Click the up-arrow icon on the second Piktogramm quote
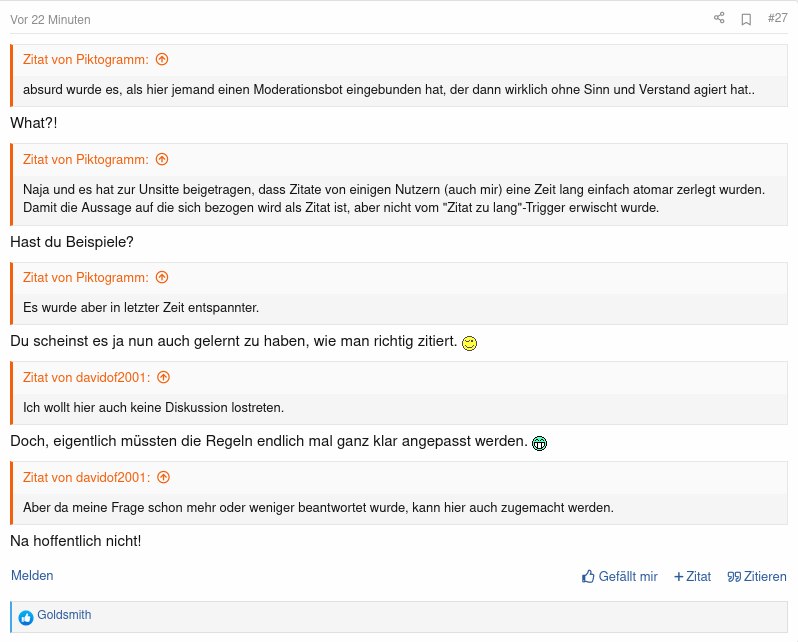Viewport: 798px width, 642px height. [162, 159]
